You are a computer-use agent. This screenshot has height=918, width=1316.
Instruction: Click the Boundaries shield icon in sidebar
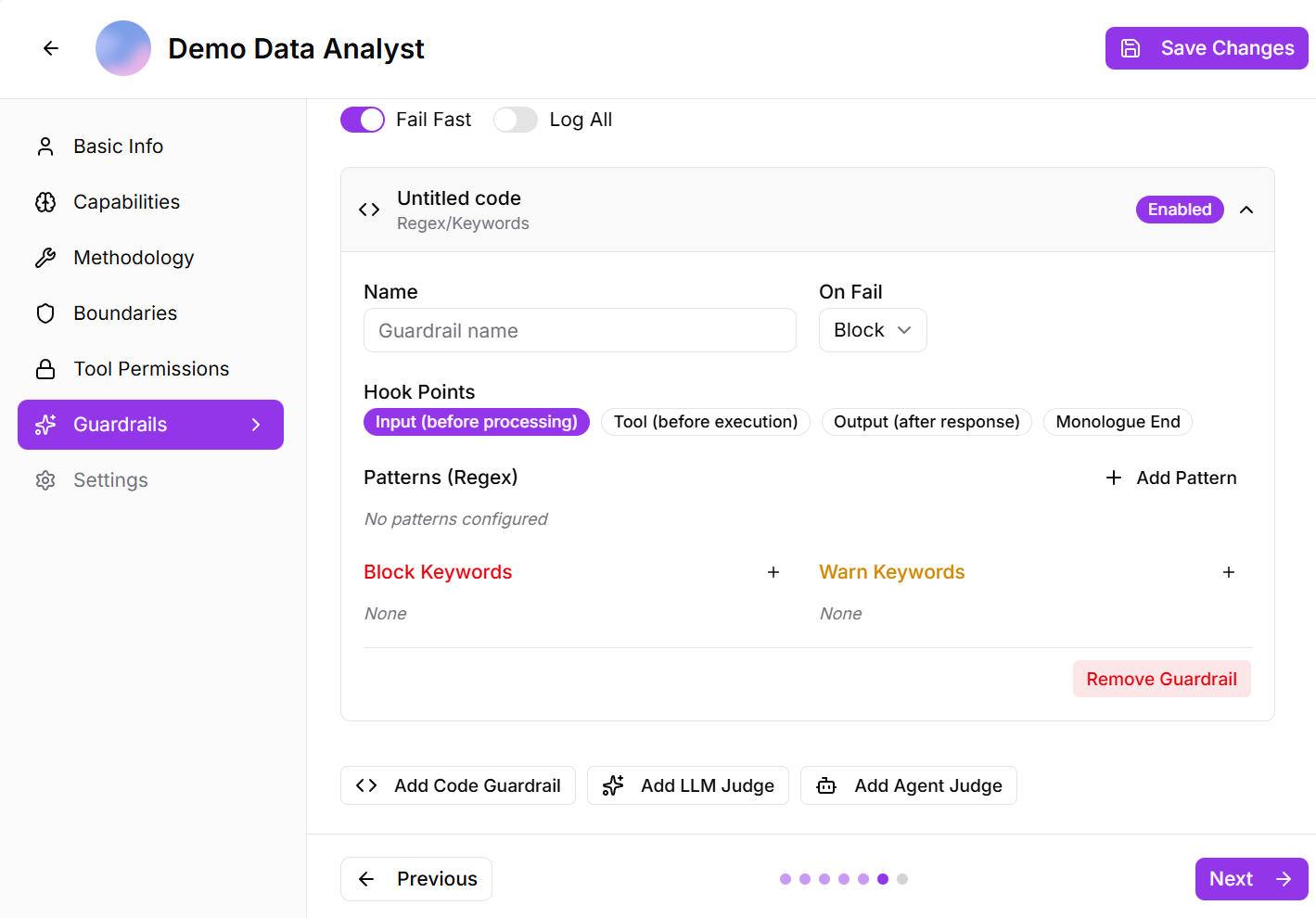[x=45, y=313]
